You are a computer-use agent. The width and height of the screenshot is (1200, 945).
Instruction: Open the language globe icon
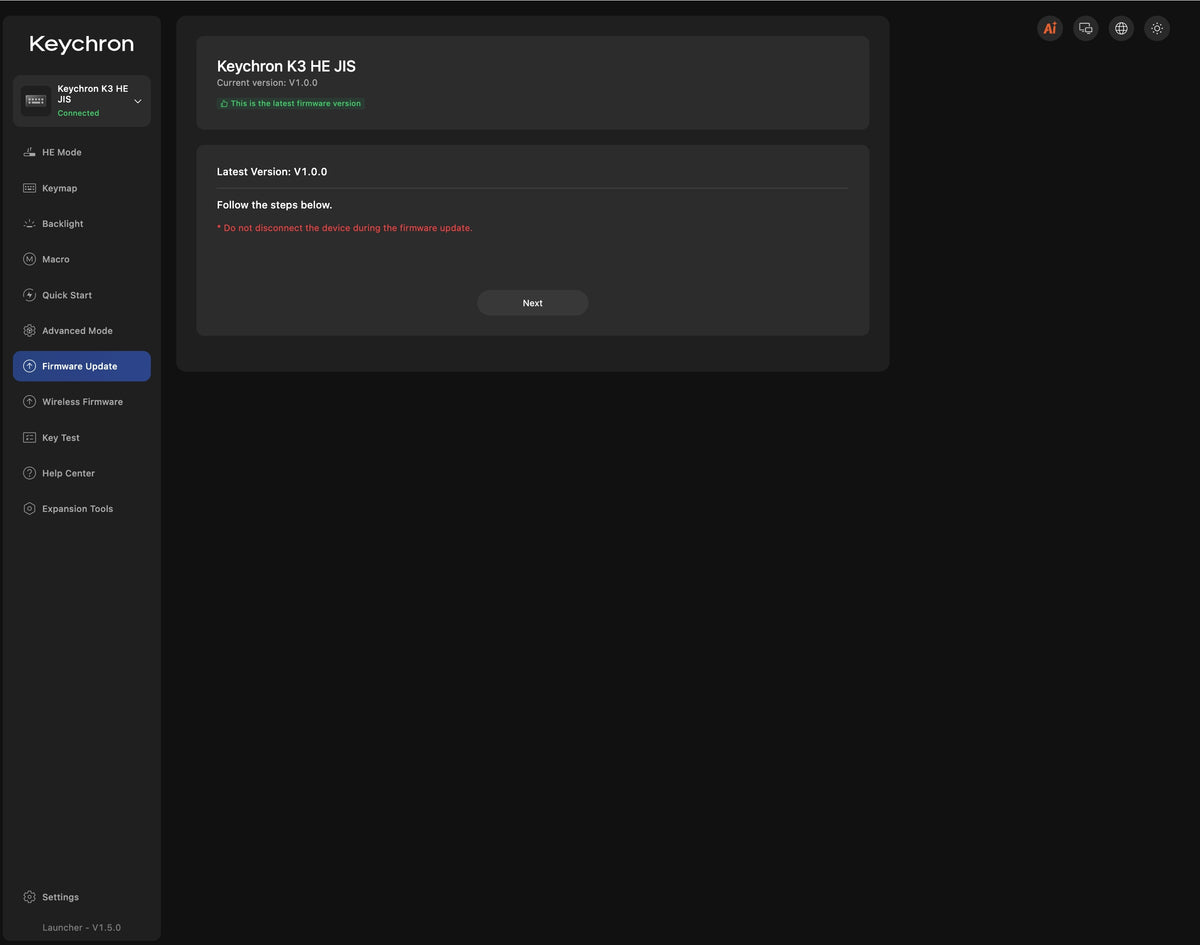(1121, 29)
